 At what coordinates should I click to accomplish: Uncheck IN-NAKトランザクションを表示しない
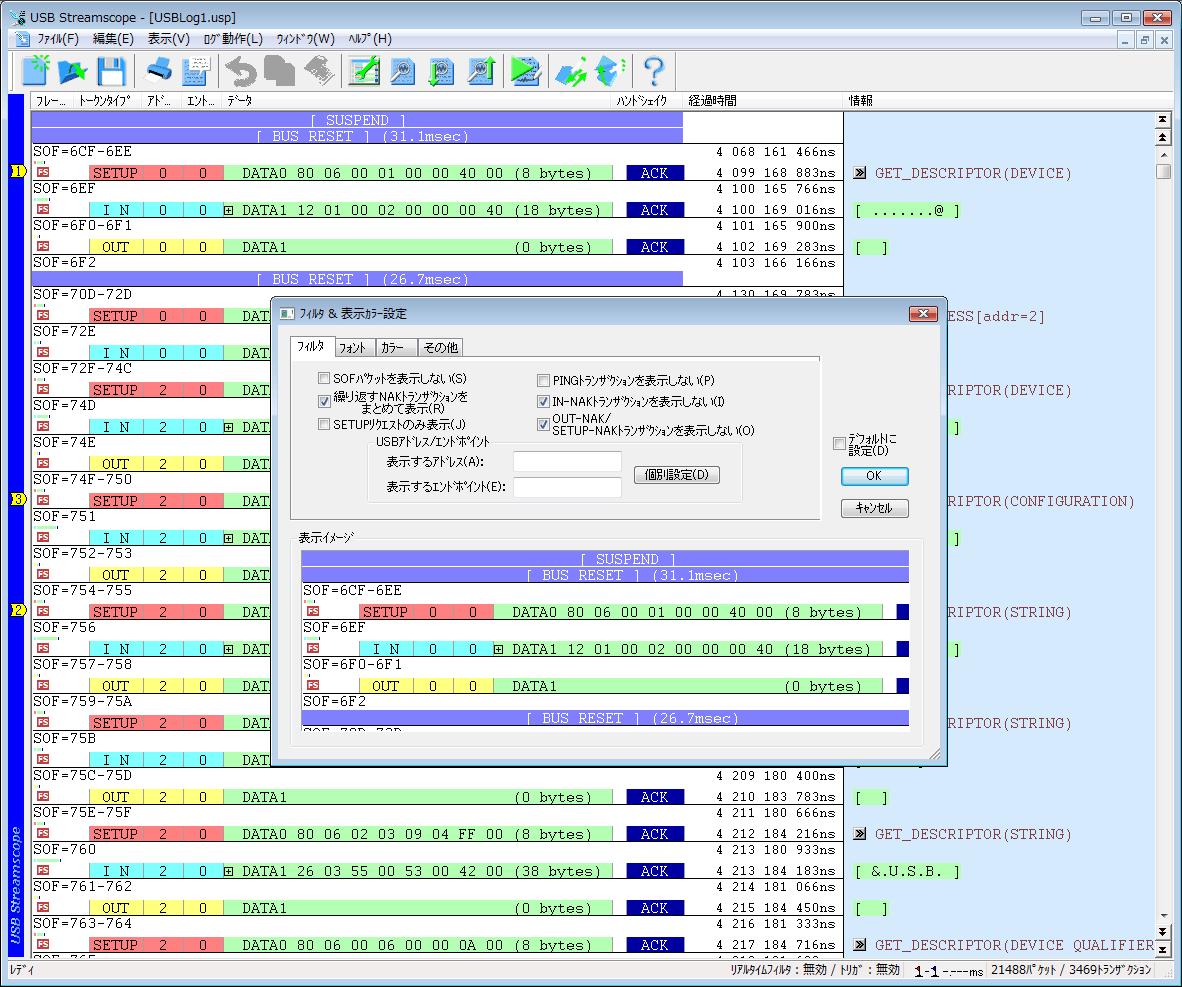point(543,401)
